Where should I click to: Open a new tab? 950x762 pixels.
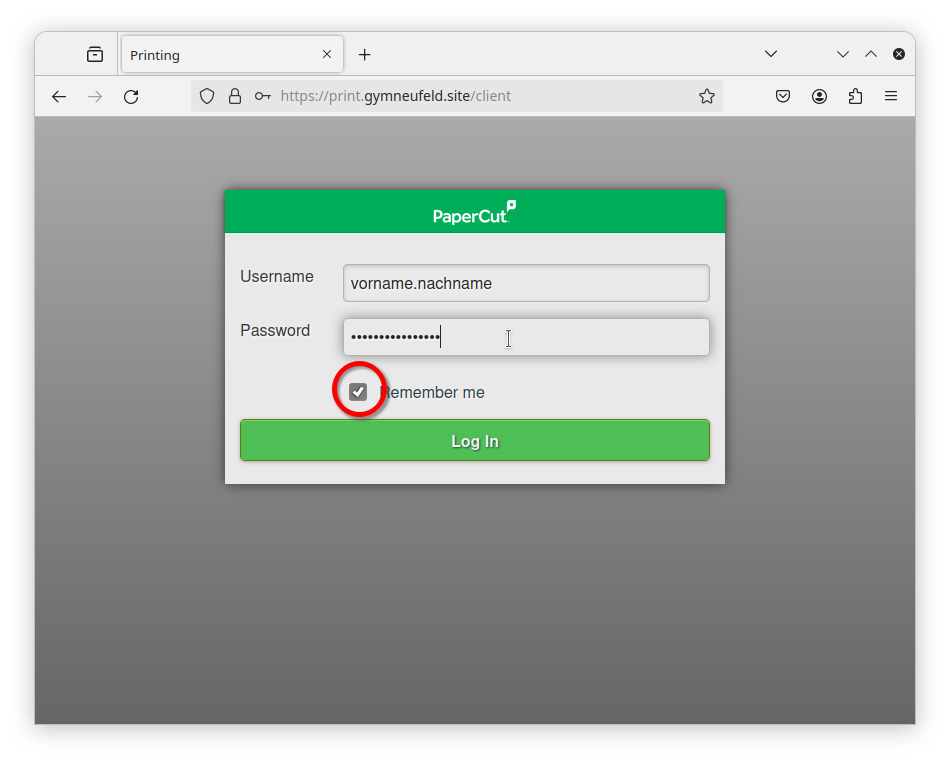(364, 55)
